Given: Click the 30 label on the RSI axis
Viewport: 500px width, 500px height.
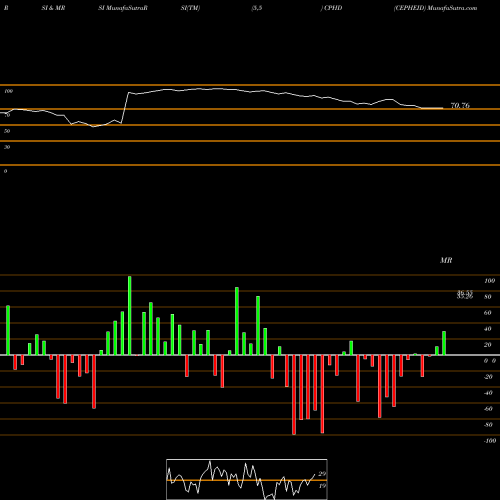Looking at the screenshot, I should point(7,147).
